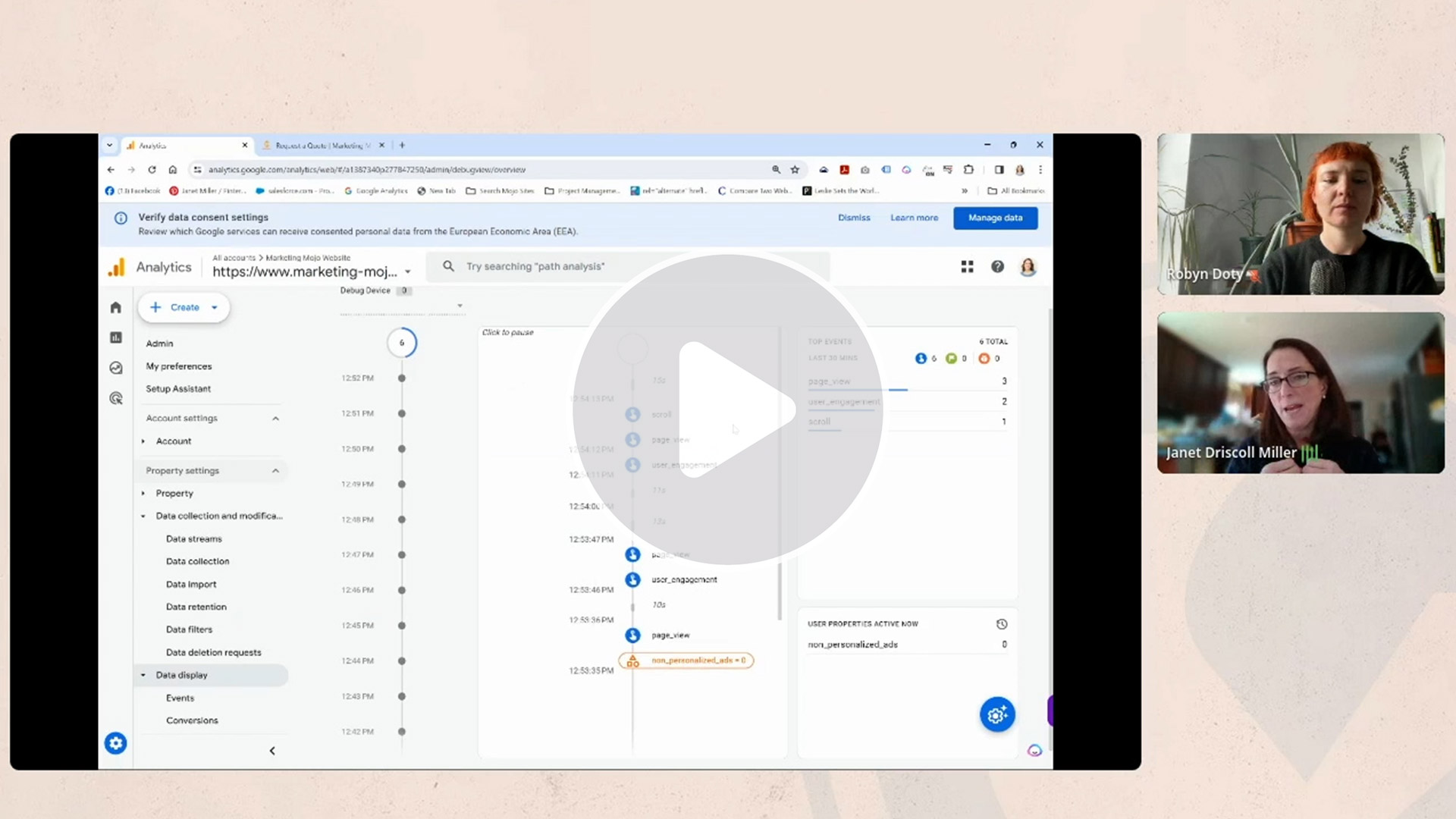
Task: Open the property selector dropdown arrow
Action: pos(408,271)
